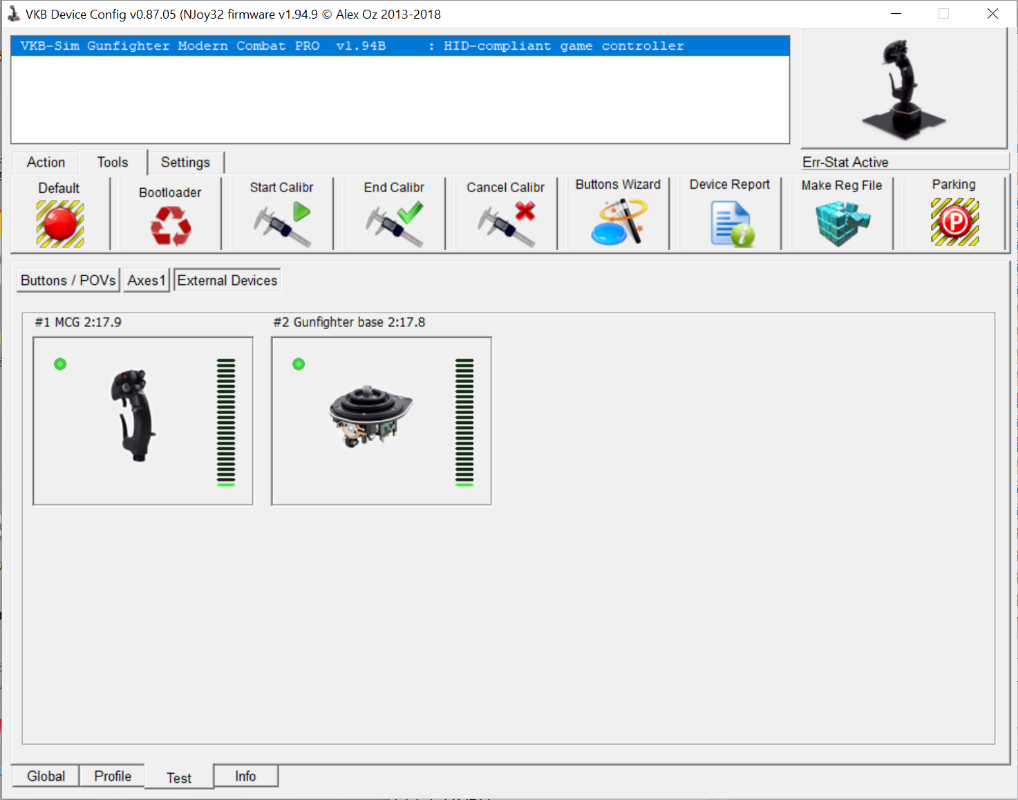Finish calibration with End Calibr icon
Screen dimensions: 1018x800
(394, 224)
